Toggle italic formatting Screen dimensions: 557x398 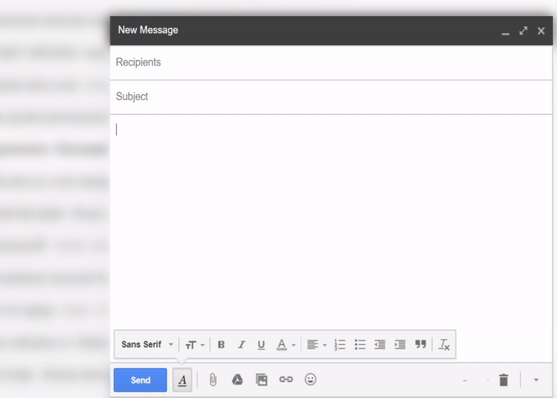pos(242,345)
